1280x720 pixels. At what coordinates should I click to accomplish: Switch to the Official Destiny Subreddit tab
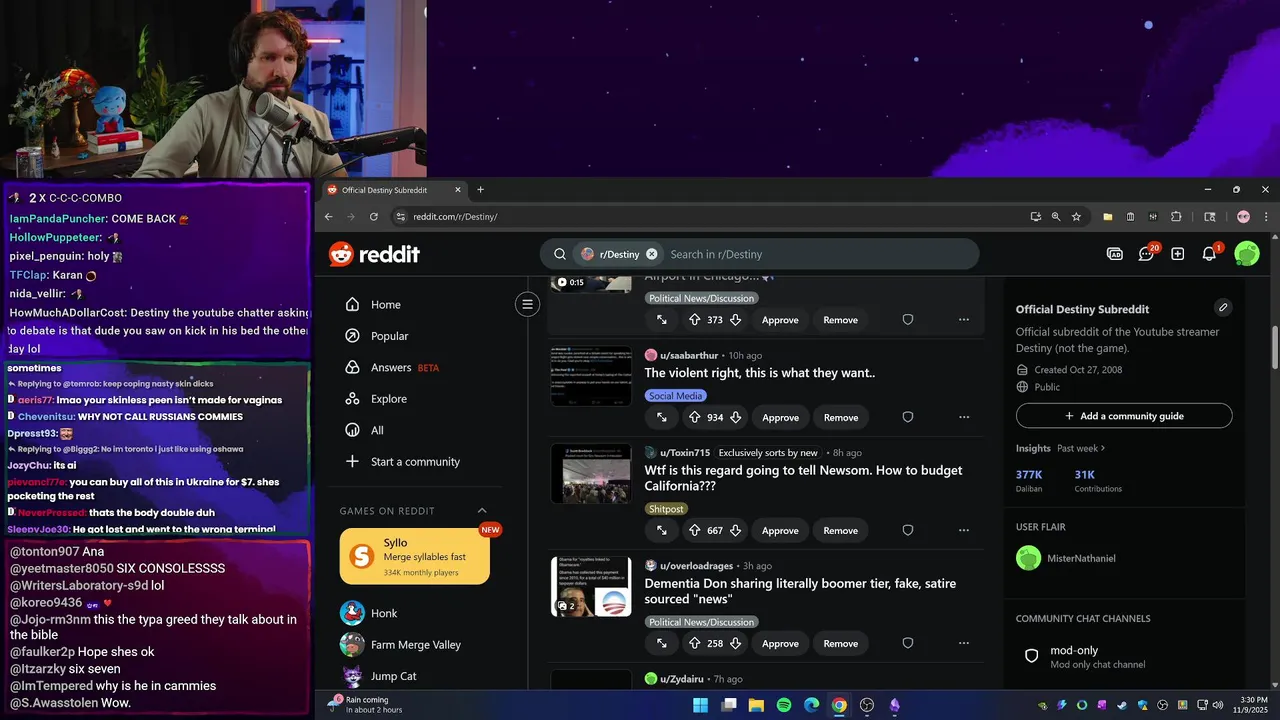click(395, 190)
